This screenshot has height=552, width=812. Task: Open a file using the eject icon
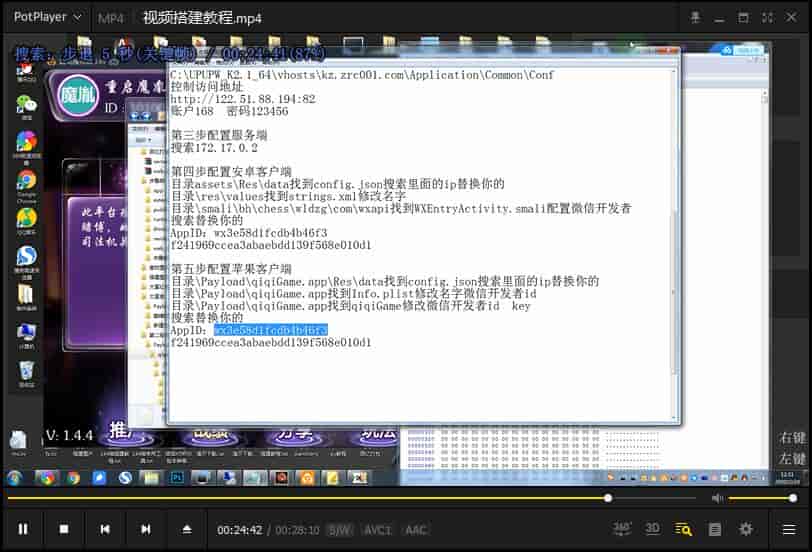[187, 529]
